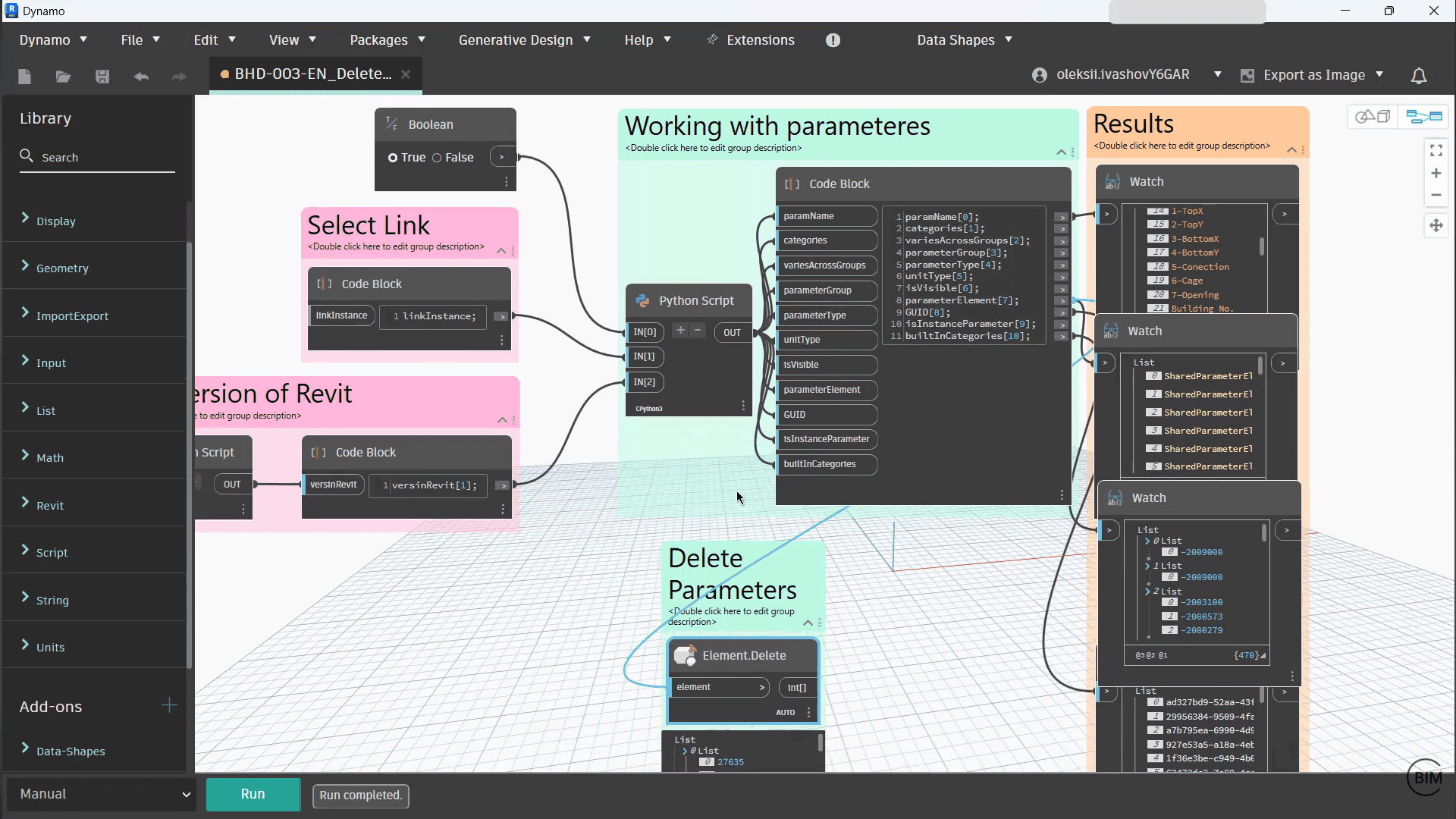The image size is (1456, 819).
Task: Open the notifications bell
Action: click(x=1419, y=75)
